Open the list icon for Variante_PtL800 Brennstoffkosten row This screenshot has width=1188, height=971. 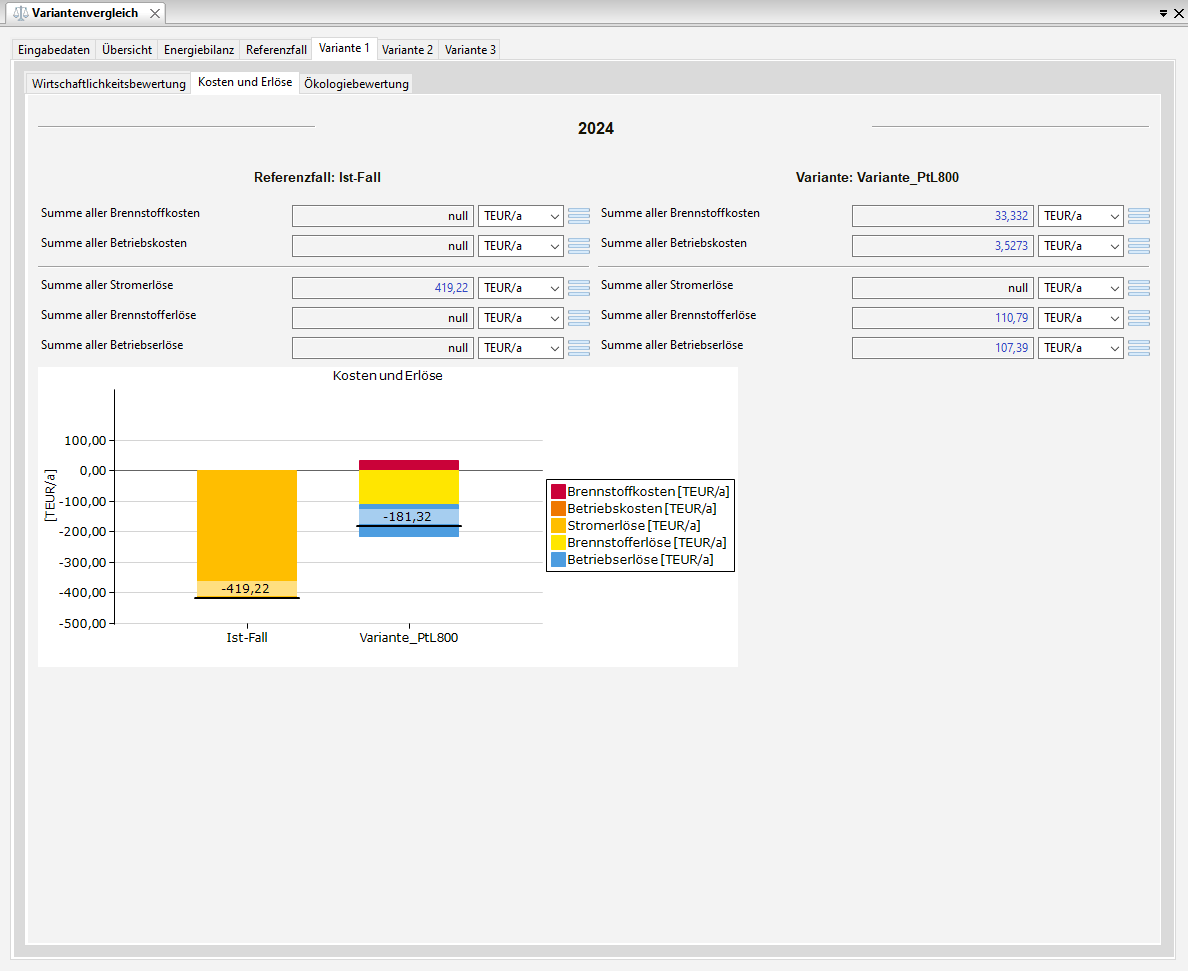pos(1139,216)
